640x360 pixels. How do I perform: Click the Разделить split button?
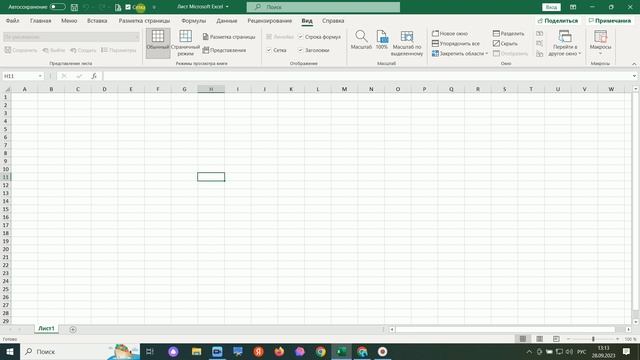pyautogui.click(x=509, y=33)
